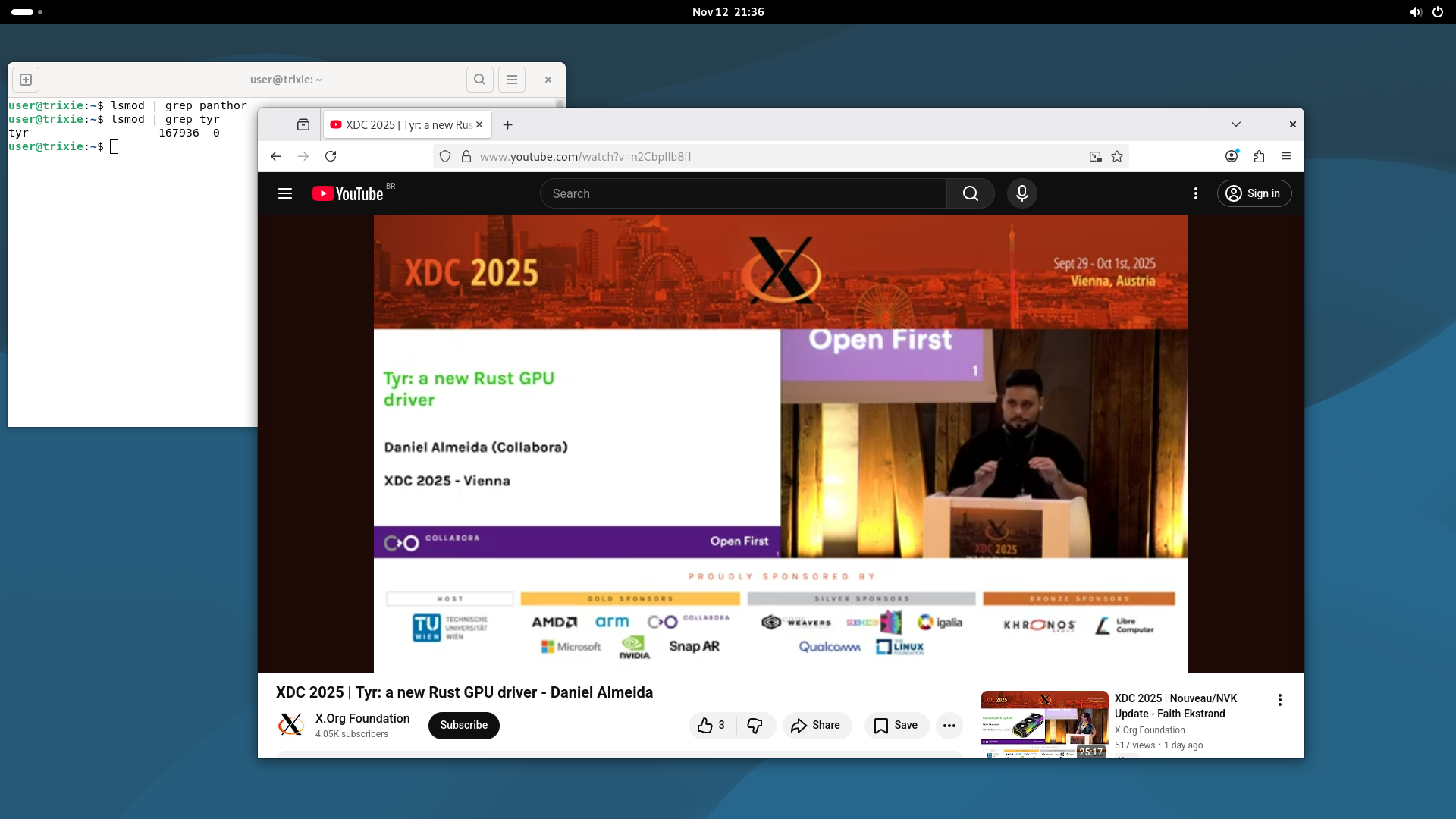Start a voice search with the microphone icon
1456x819 pixels.
tap(1021, 193)
